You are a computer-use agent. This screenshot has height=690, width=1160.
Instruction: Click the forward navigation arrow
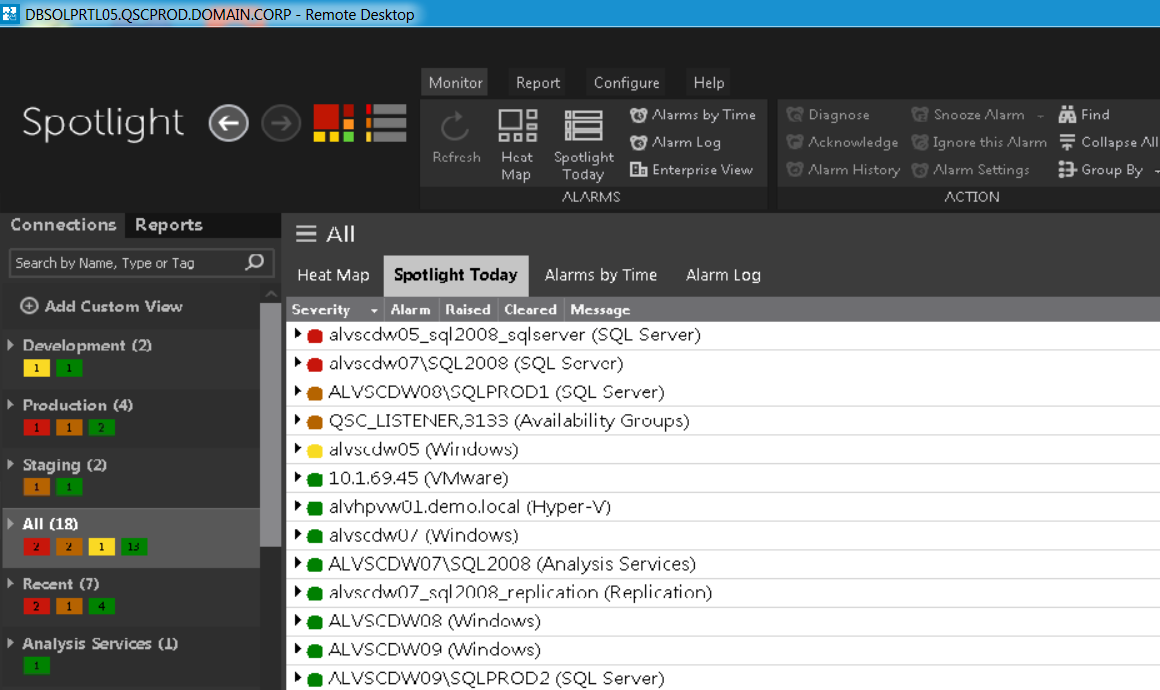coord(281,123)
